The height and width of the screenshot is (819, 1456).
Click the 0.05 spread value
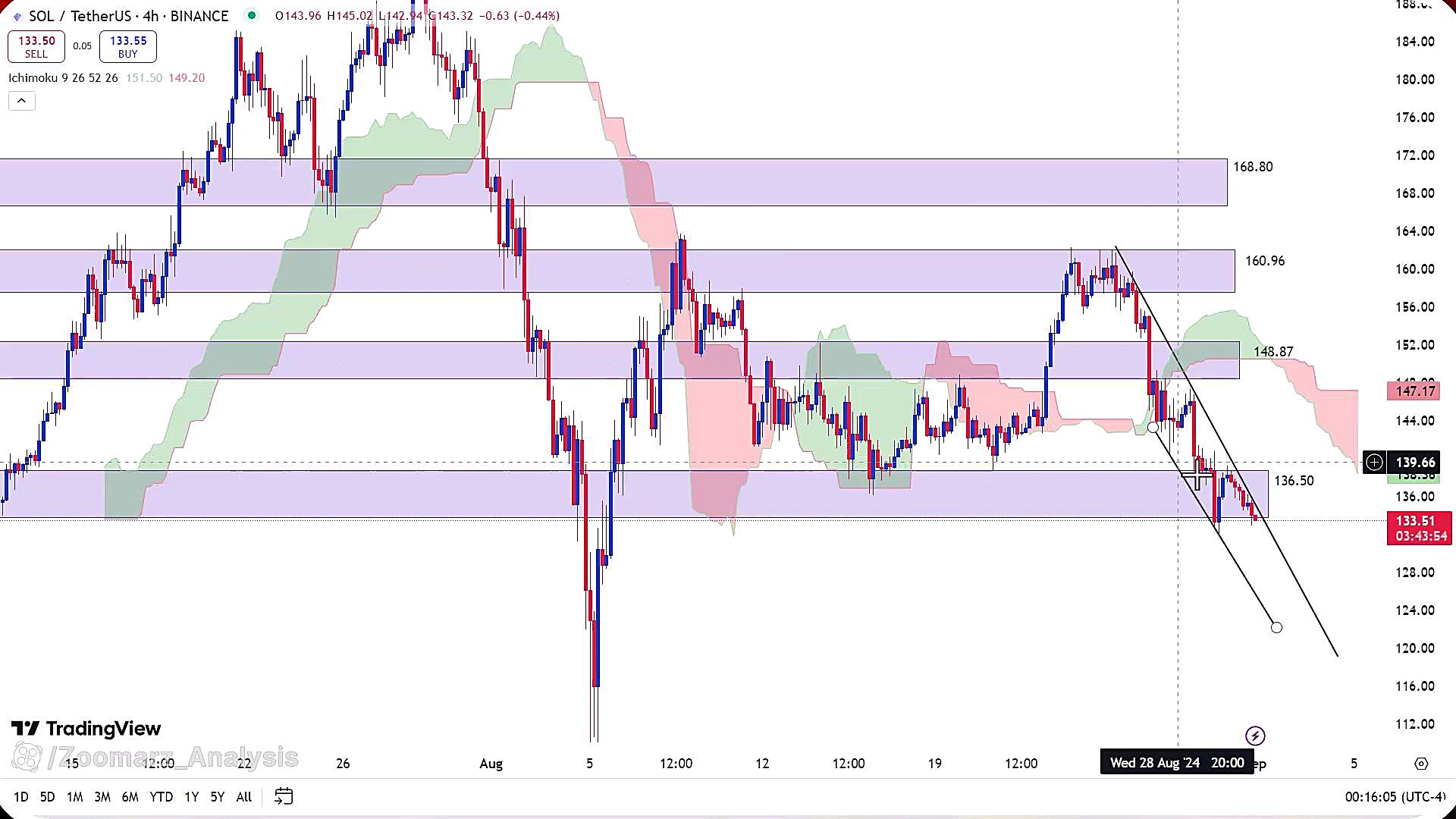pos(82,46)
